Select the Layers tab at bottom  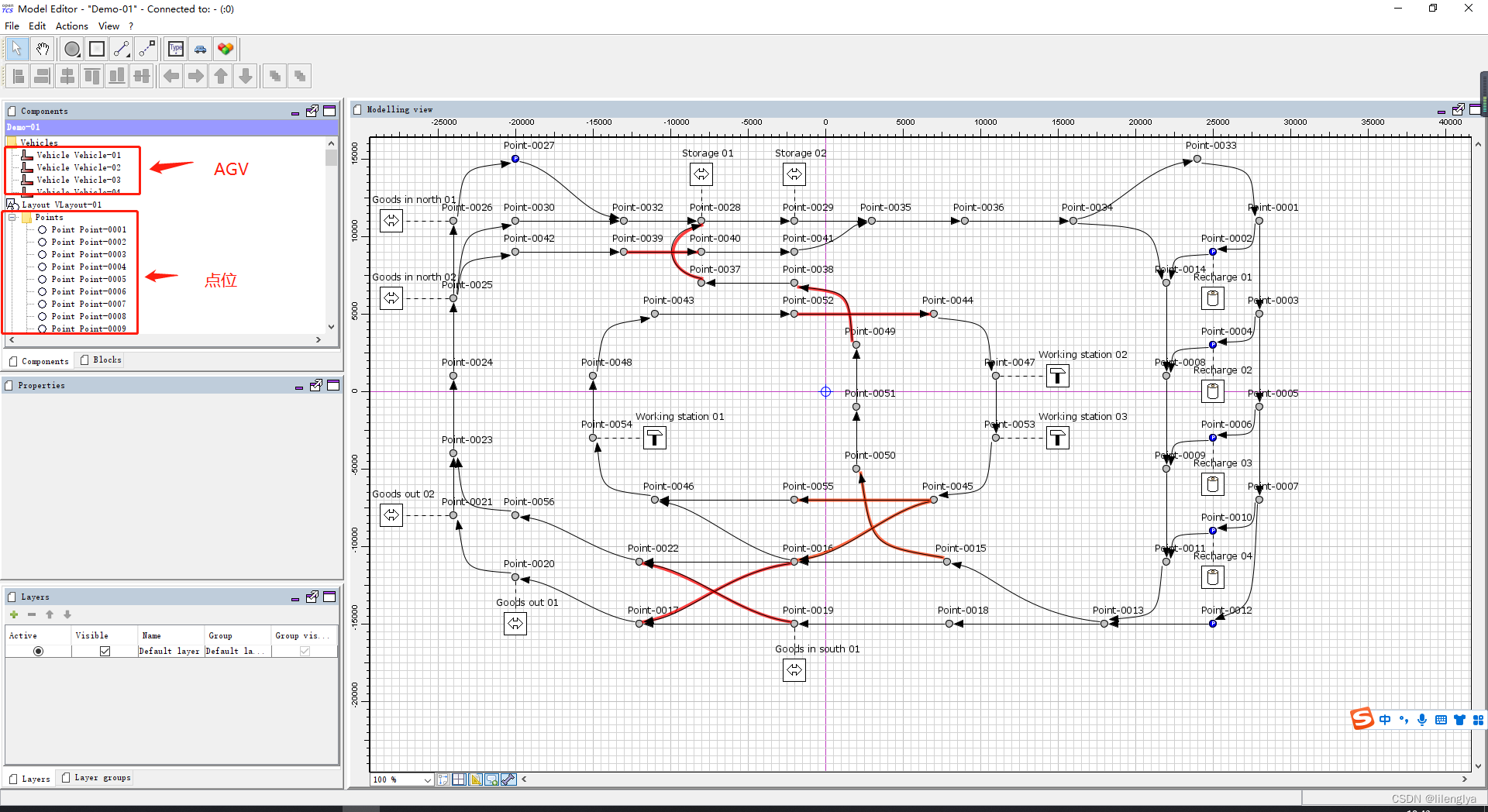[29, 779]
